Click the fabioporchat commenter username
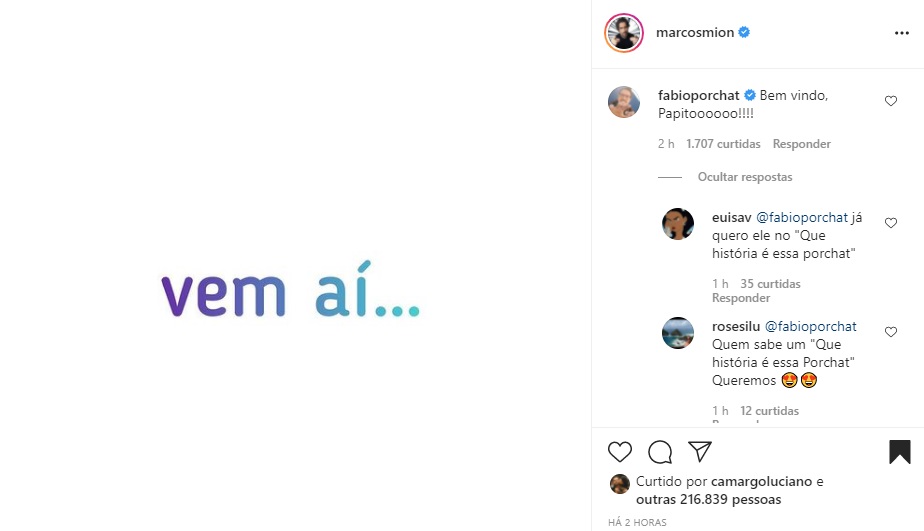This screenshot has width=924, height=531. pyautogui.click(x=698, y=95)
